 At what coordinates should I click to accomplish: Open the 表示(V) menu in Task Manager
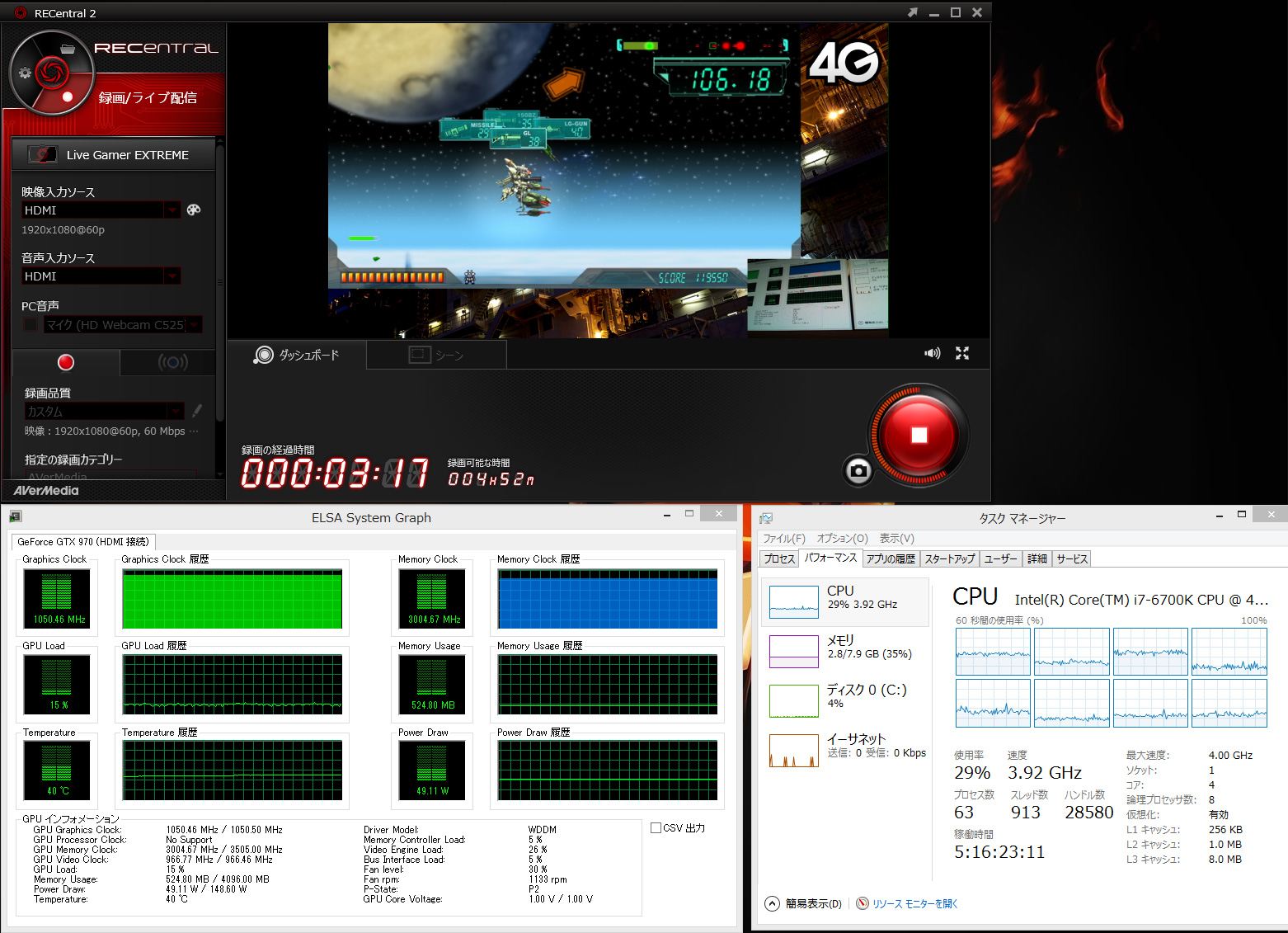point(896,539)
